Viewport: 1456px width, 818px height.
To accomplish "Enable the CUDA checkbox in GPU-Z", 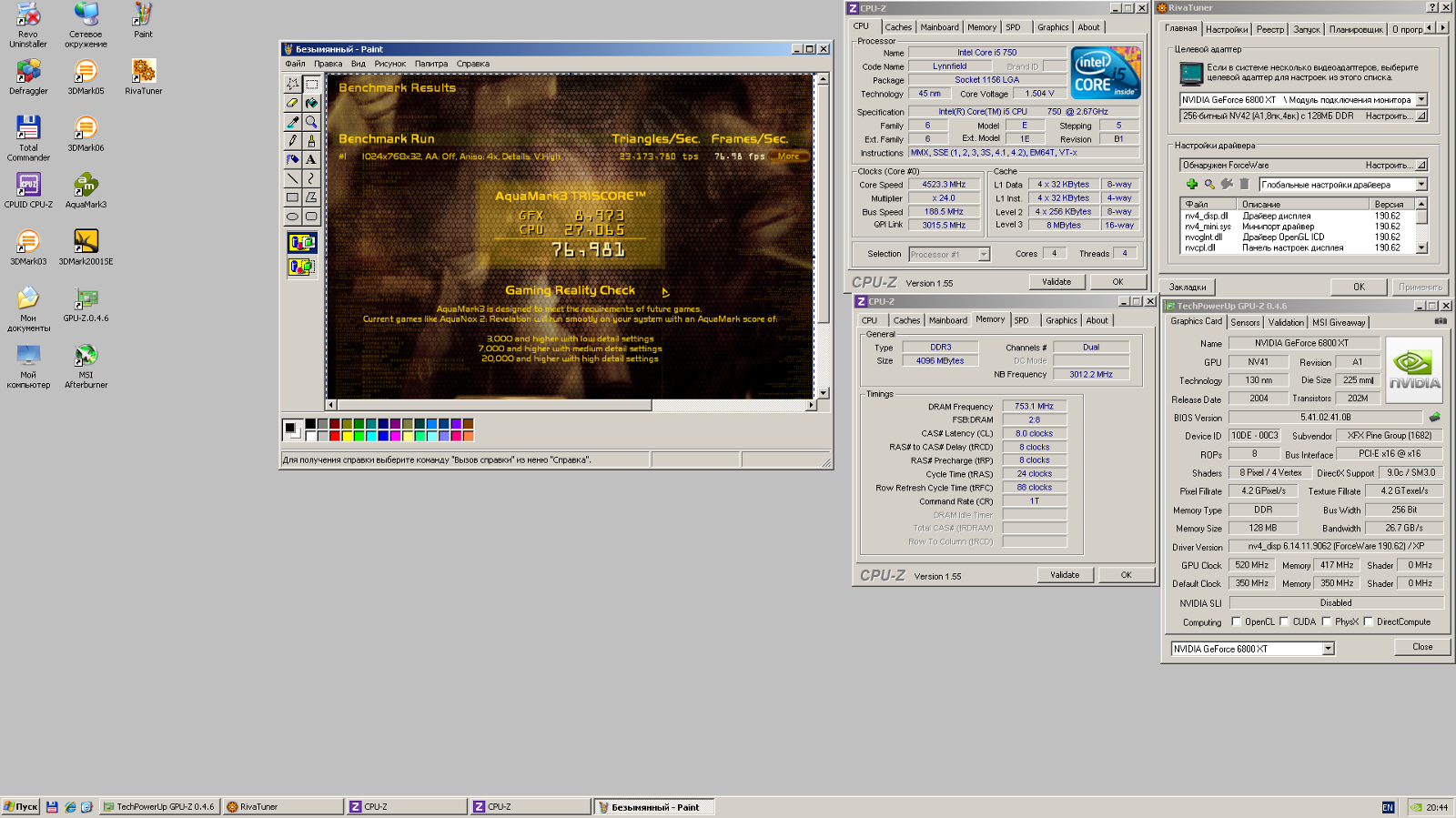I will coord(1284,621).
